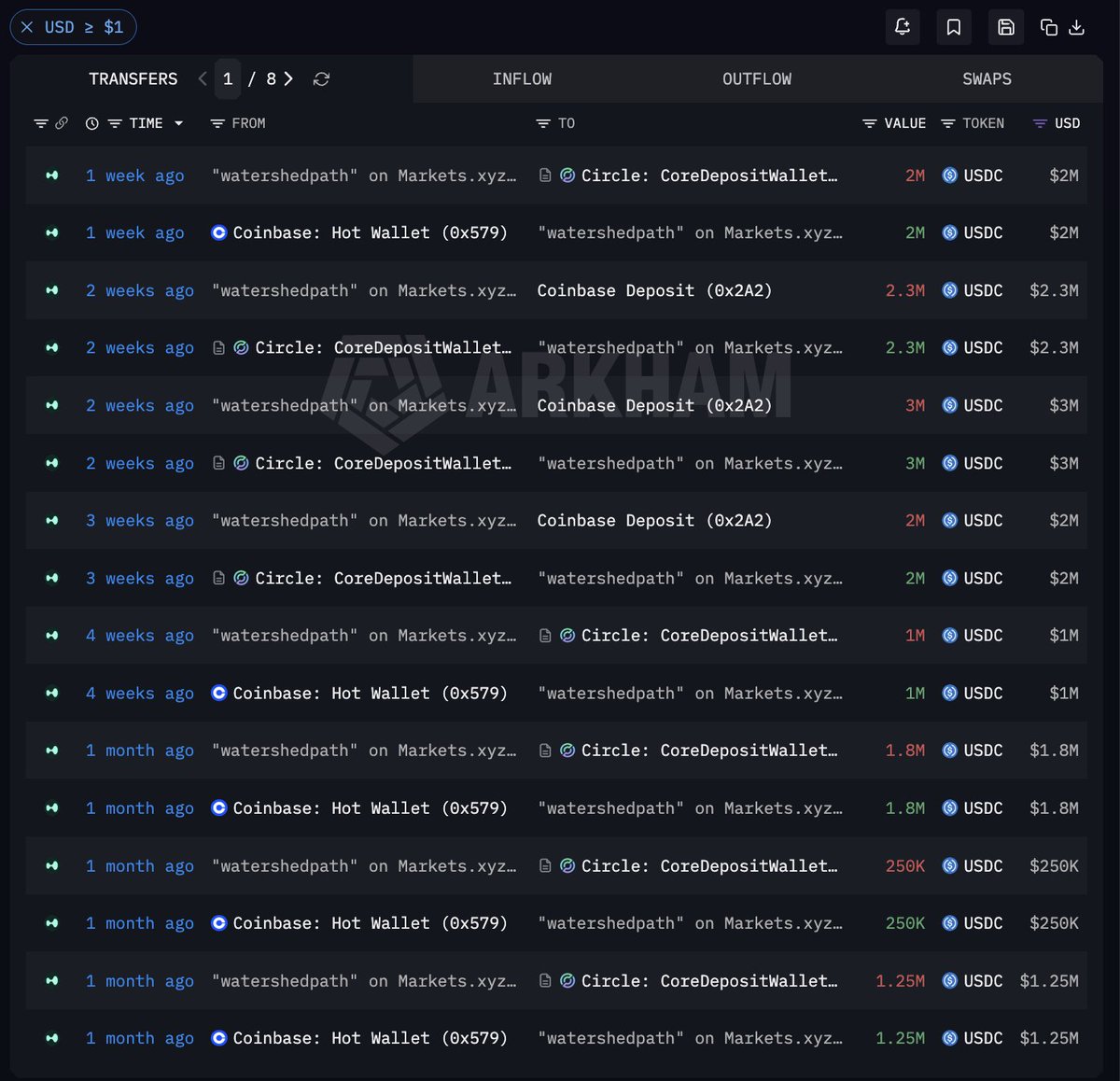Click chain icon of first 1 week ago row

pyautogui.click(x=52, y=175)
